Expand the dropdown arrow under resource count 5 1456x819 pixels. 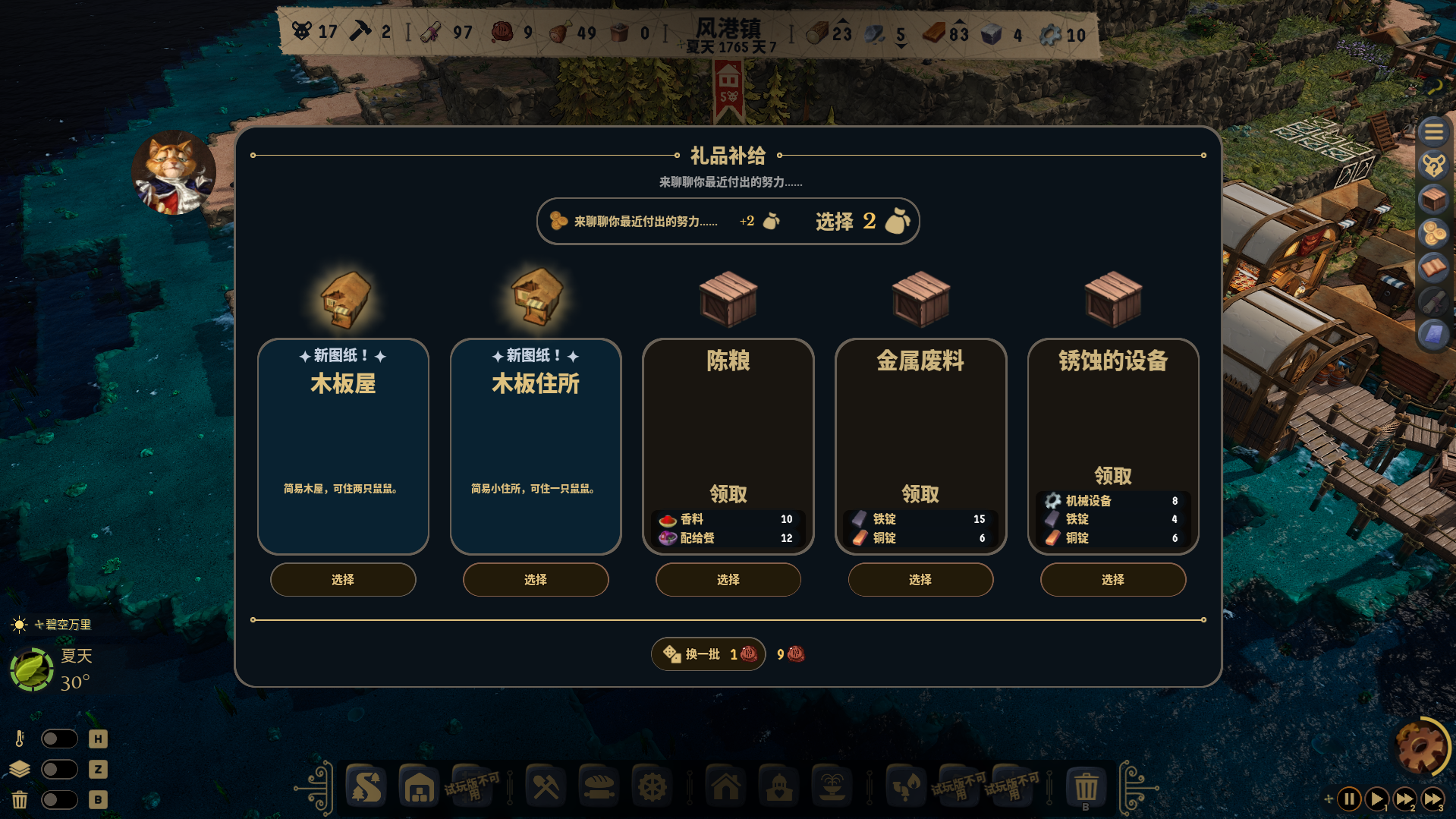coord(901,46)
